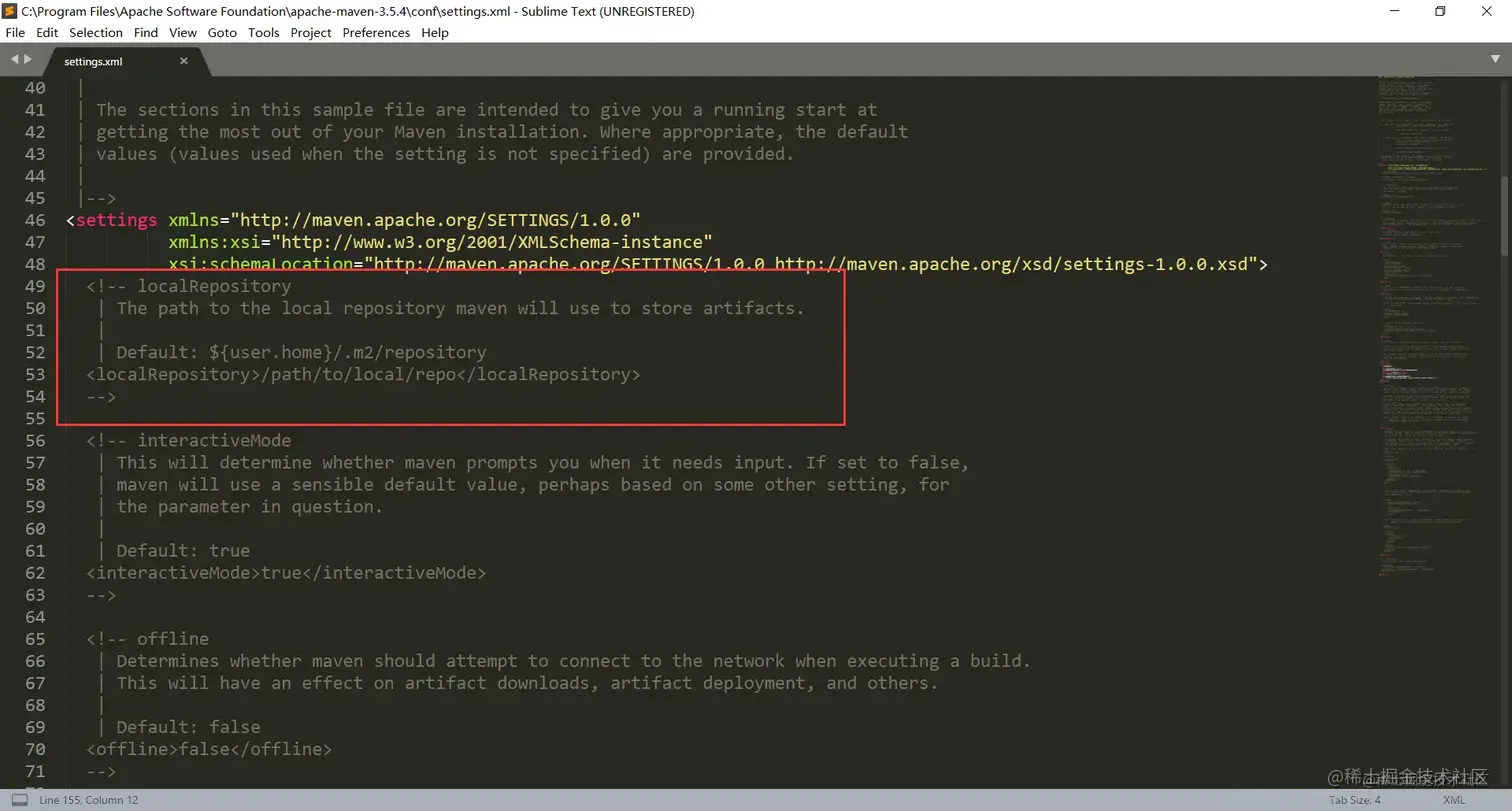Viewport: 1512px width, 811px height.
Task: Click '<!-- interactiveMode' comment text
Action: click(189, 440)
